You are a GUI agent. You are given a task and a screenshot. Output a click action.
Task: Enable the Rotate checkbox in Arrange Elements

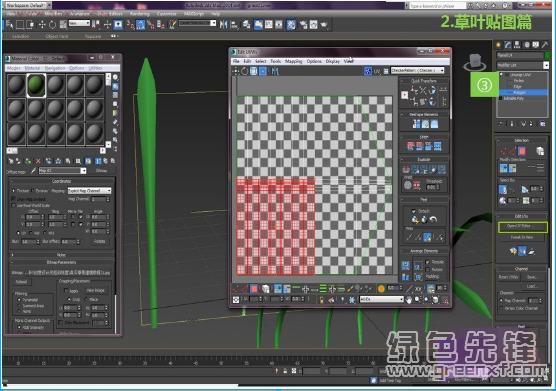pos(428,269)
